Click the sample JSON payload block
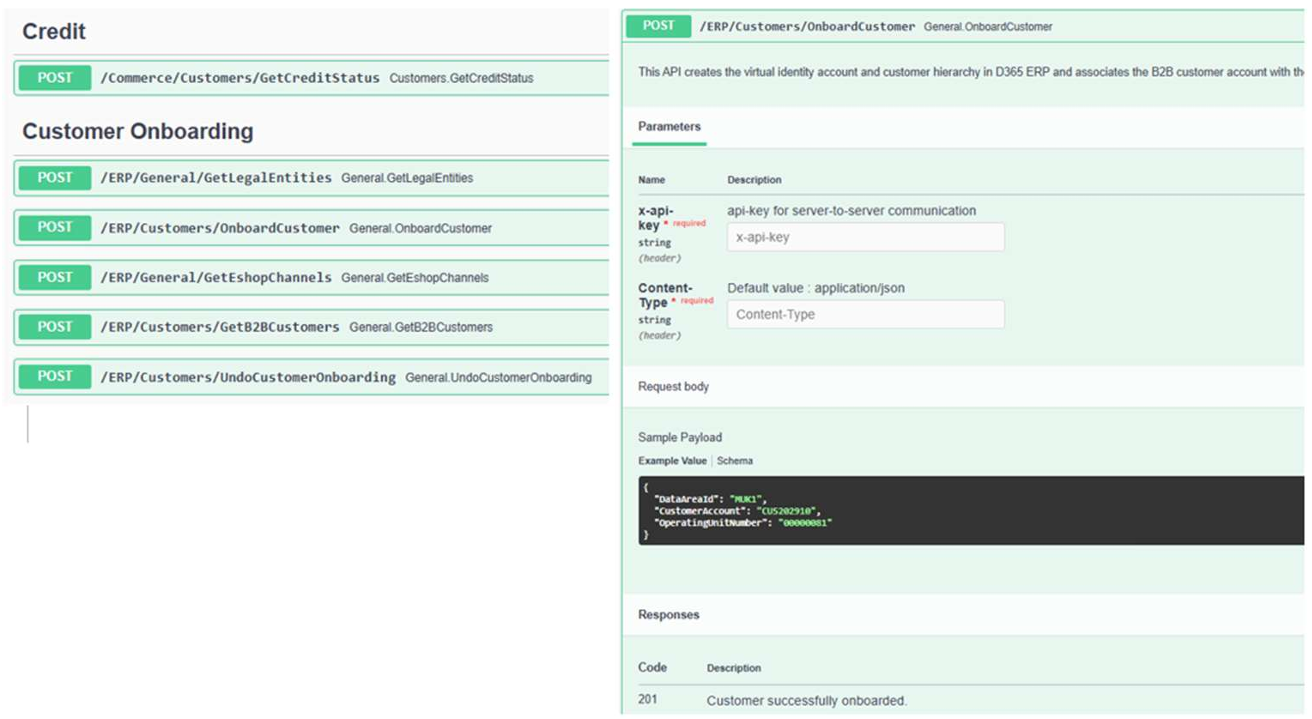Screen dimensions: 1312x719 [971, 510]
